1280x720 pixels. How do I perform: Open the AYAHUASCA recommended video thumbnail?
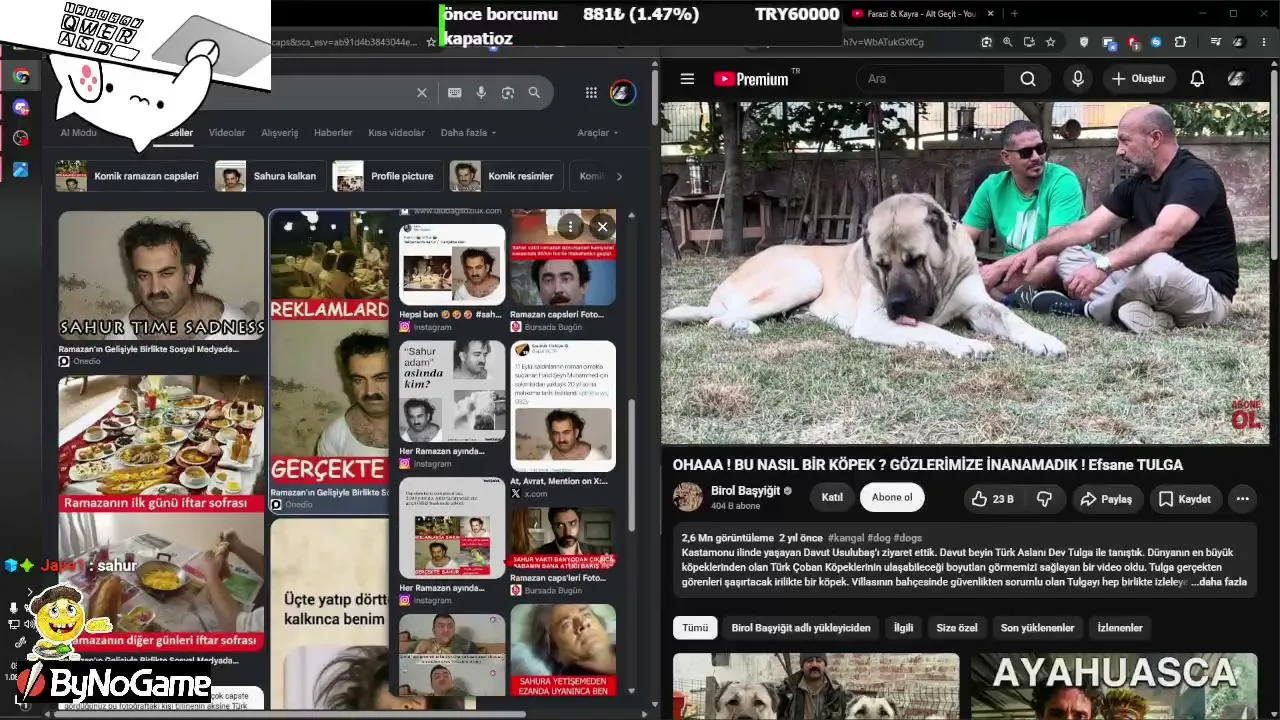tap(1114, 686)
